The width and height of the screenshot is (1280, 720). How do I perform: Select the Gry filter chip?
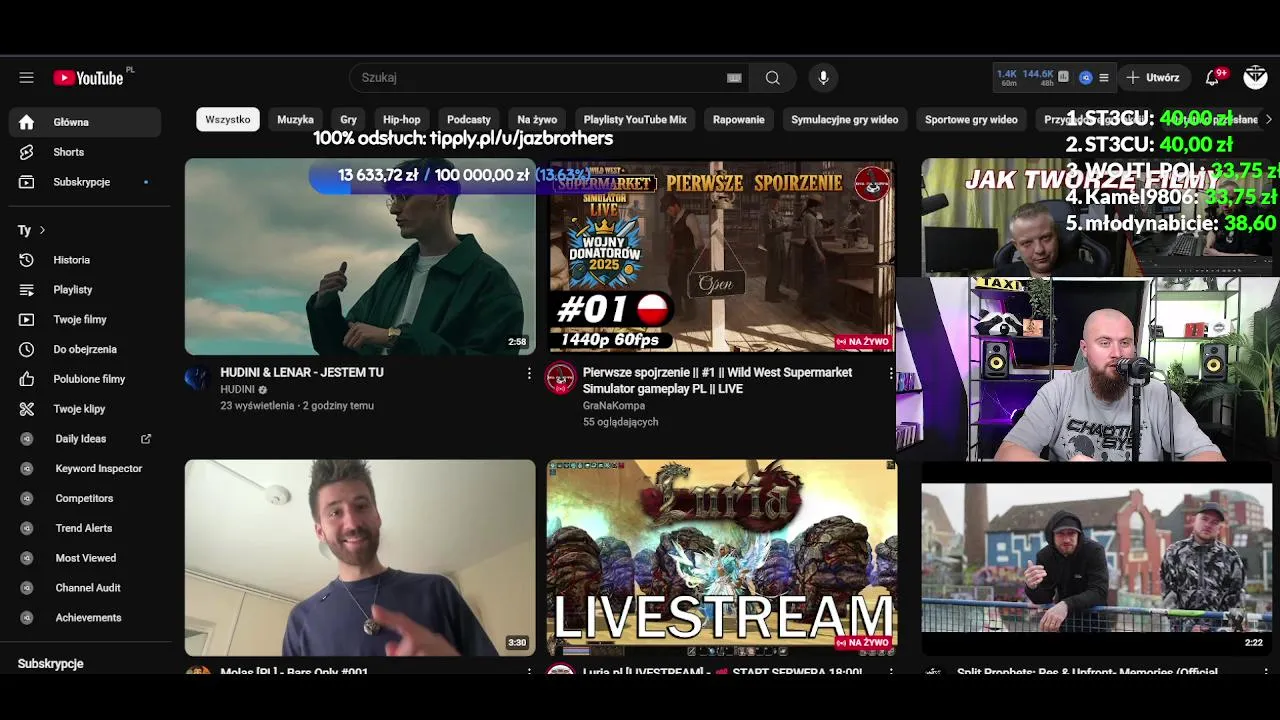tap(348, 120)
